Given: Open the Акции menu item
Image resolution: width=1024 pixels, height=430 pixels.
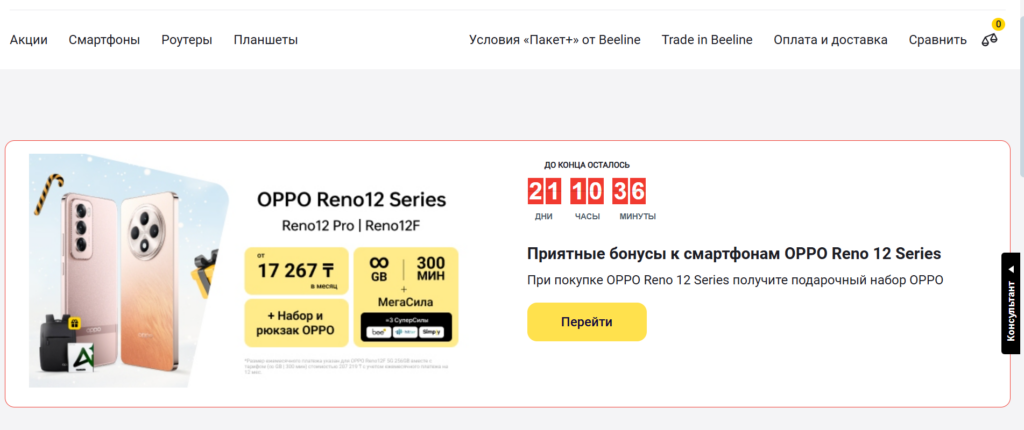Looking at the screenshot, I should [29, 40].
